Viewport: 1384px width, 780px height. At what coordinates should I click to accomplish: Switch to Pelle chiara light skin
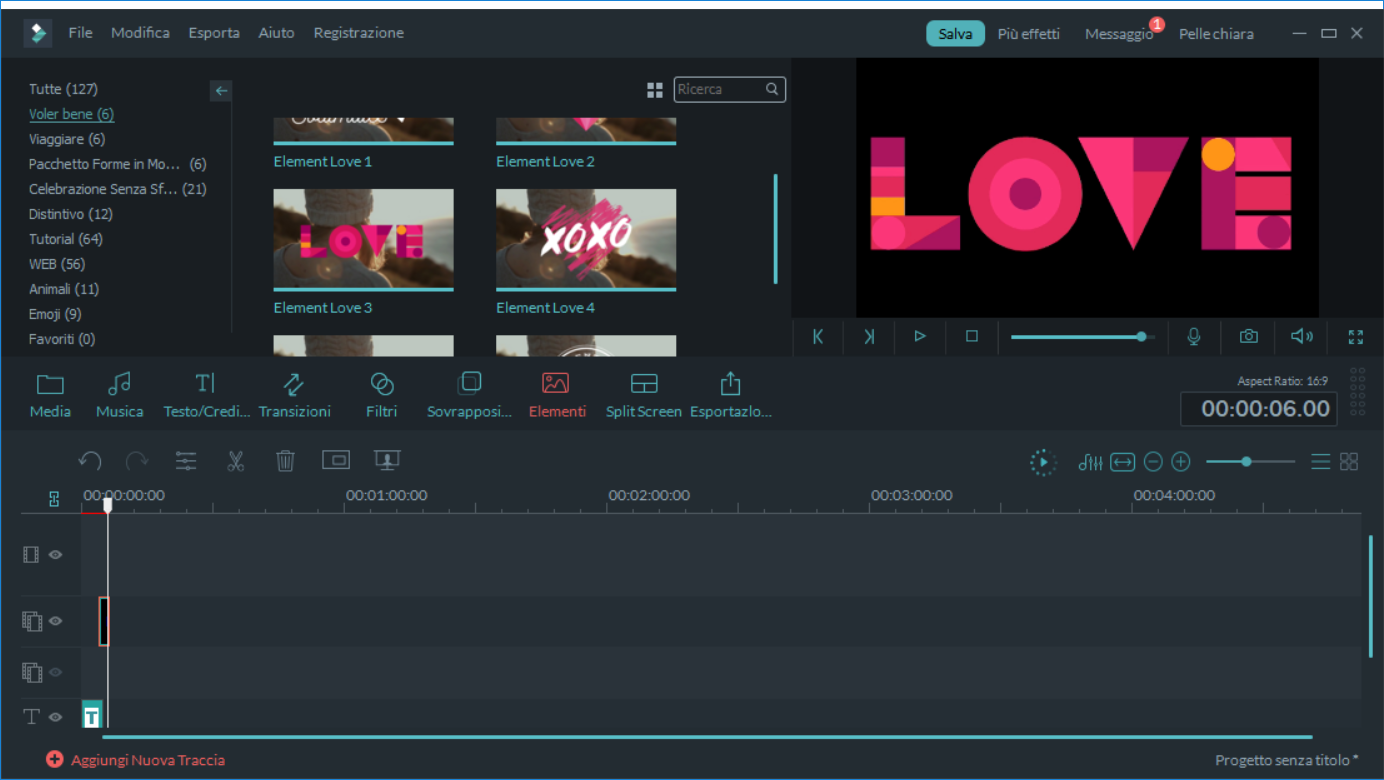(1216, 34)
